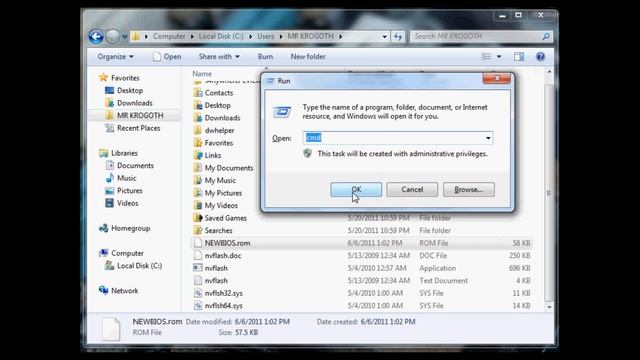640x360 pixels.
Task: Refresh the folder view
Action: 398,37
